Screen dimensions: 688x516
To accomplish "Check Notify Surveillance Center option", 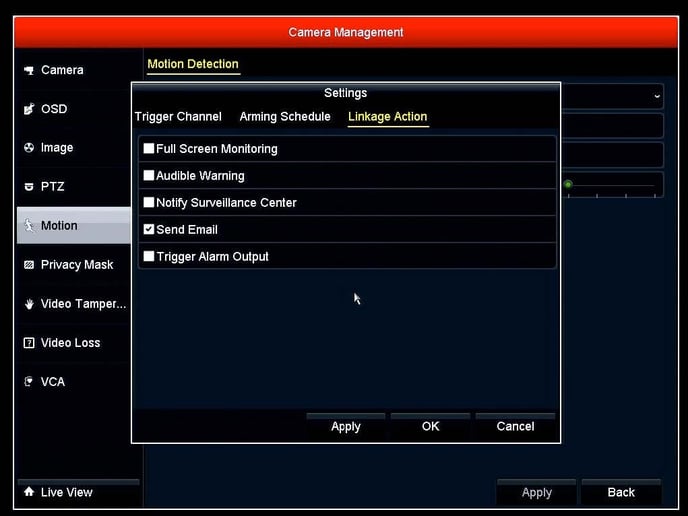I will (149, 203).
